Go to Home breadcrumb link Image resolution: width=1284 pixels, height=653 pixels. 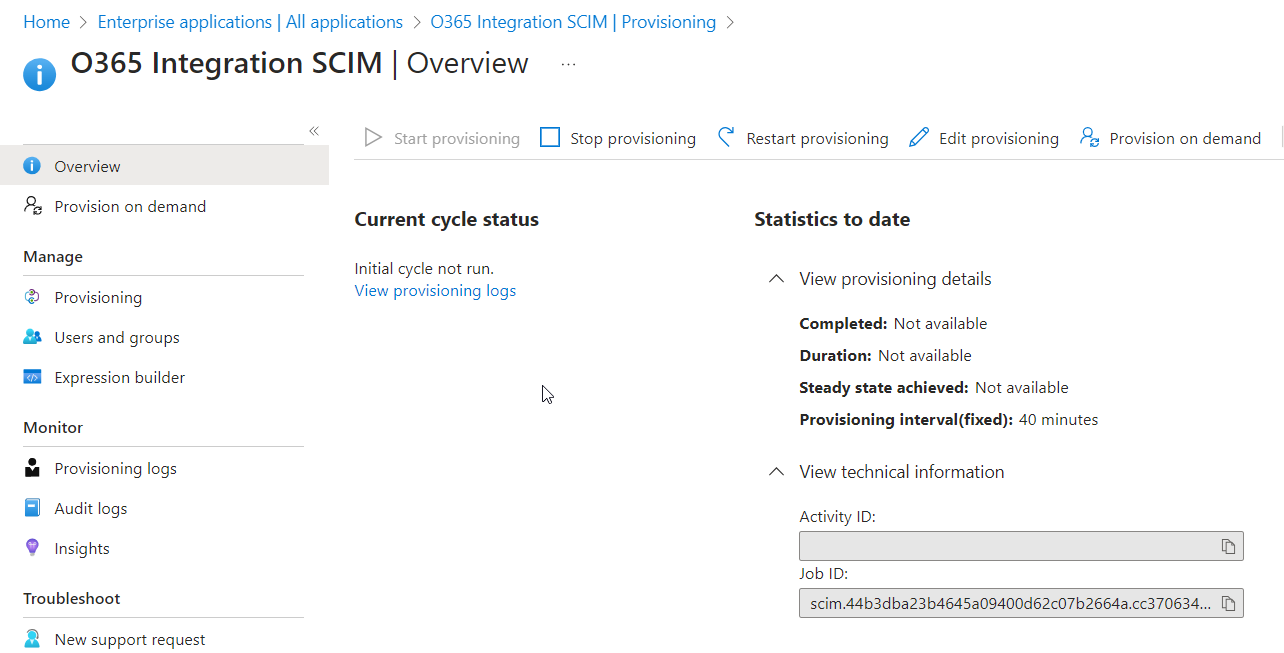[46, 22]
